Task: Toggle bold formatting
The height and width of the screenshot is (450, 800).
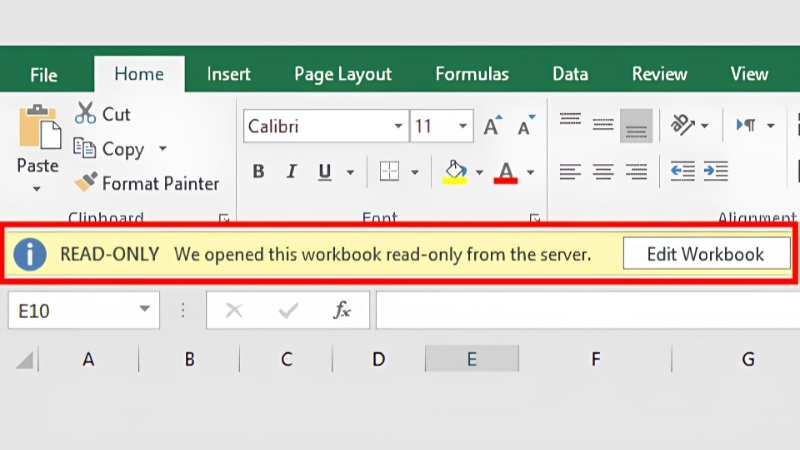Action: pos(259,171)
